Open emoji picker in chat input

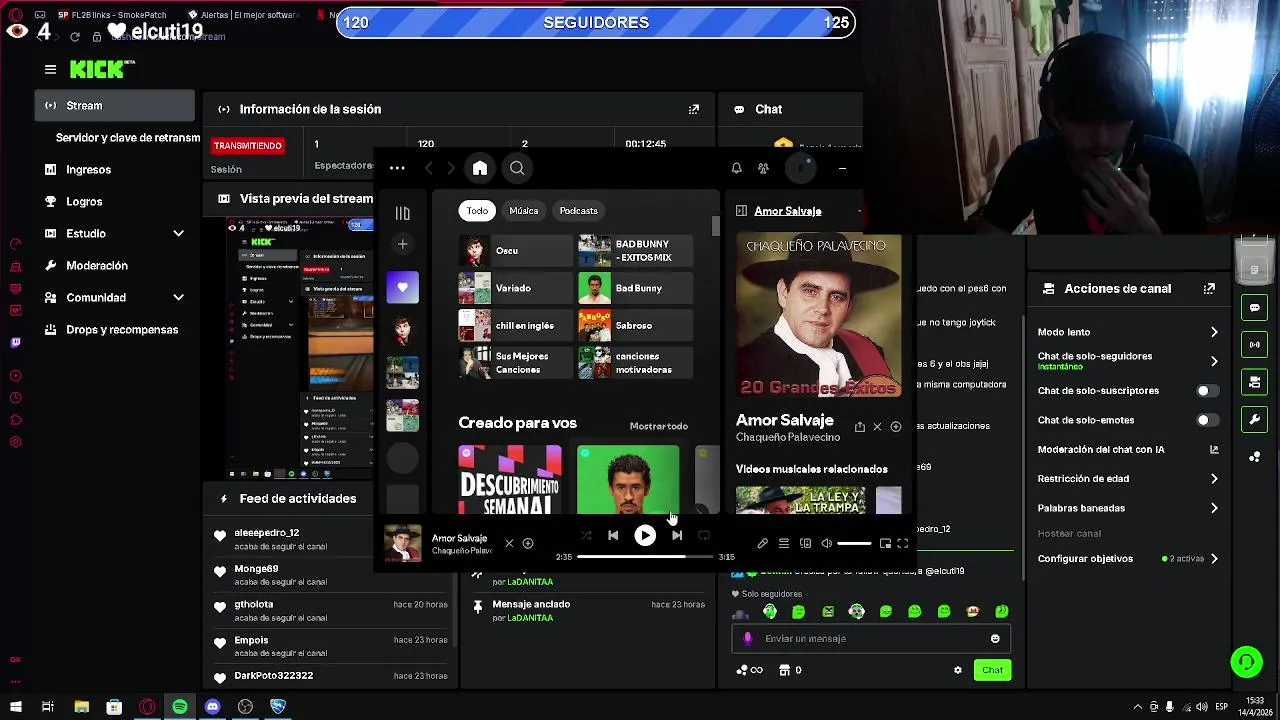pos(995,639)
